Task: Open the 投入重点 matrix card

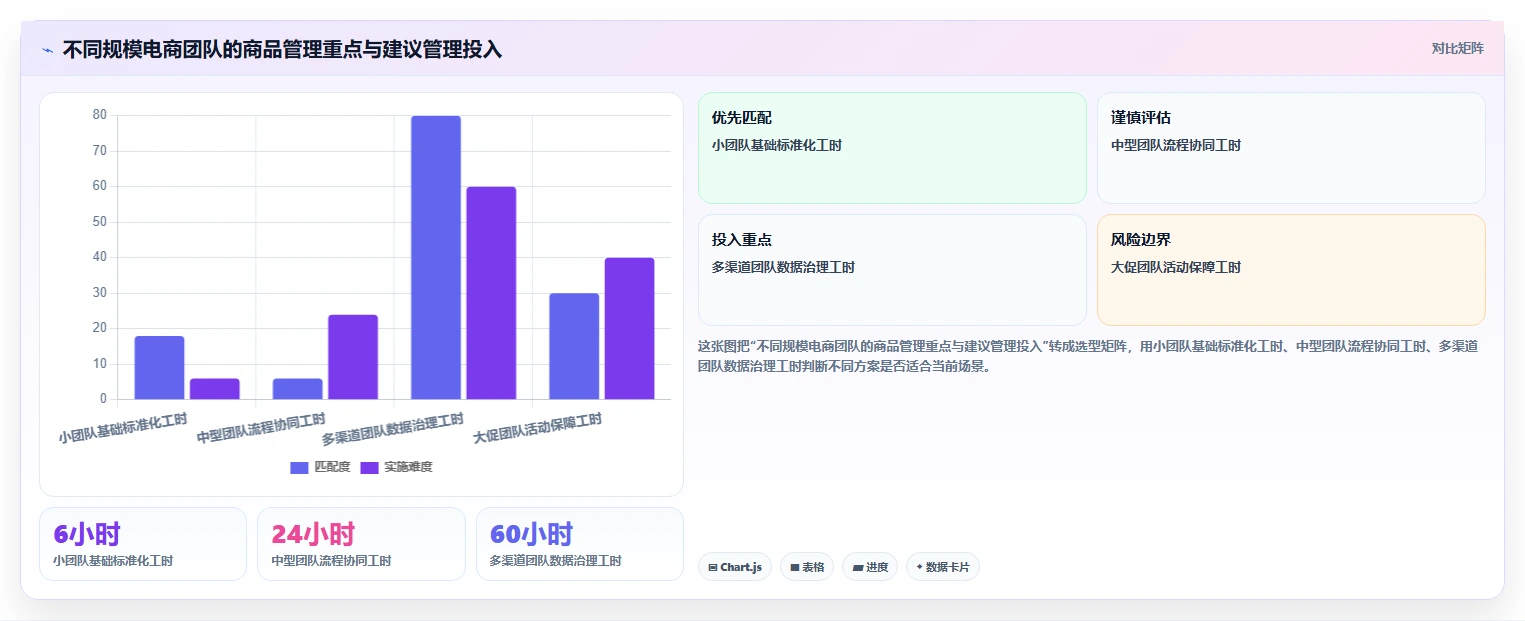Action: tap(892, 270)
